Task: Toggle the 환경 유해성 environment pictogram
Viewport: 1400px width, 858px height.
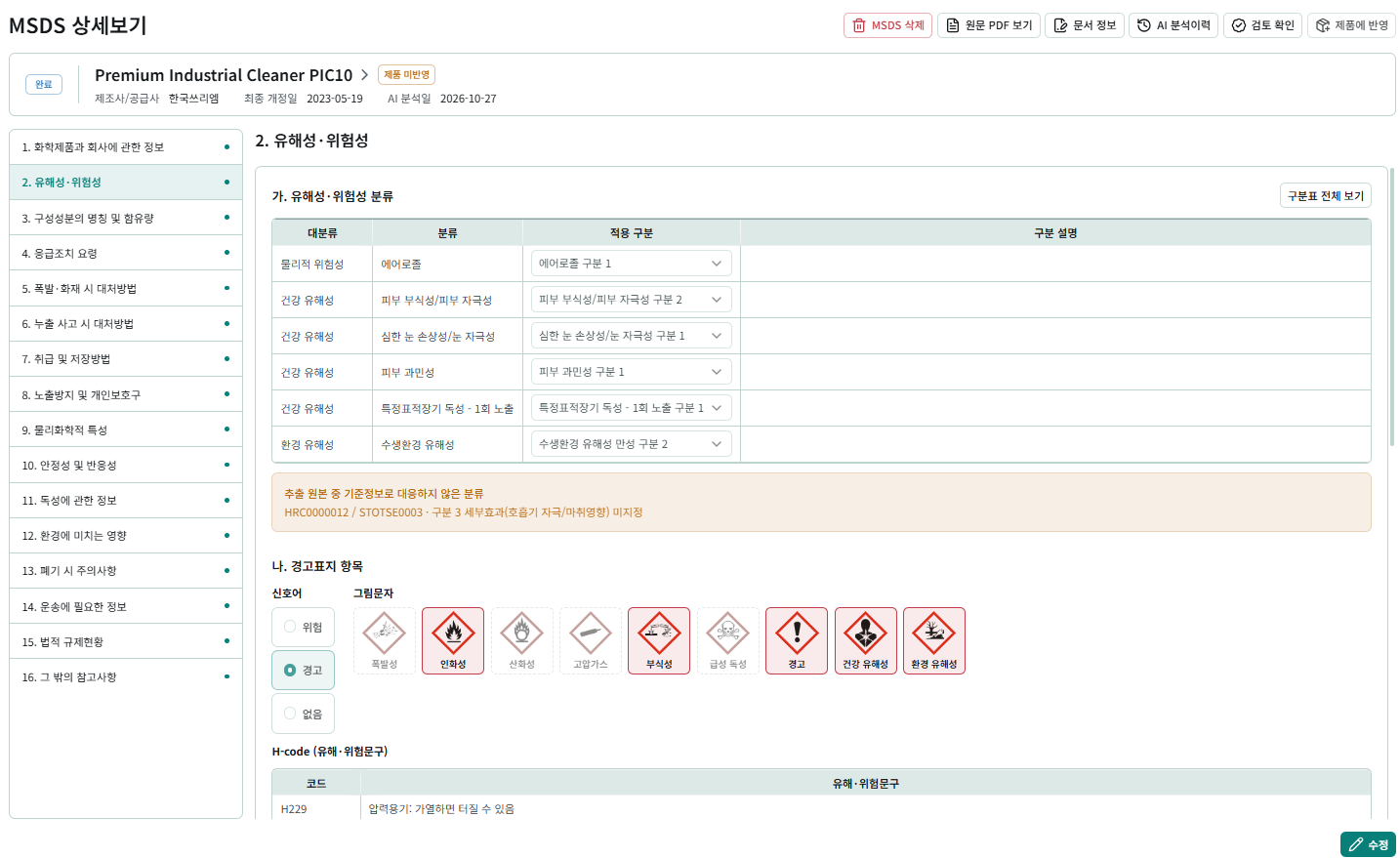Action: pyautogui.click(x=934, y=640)
